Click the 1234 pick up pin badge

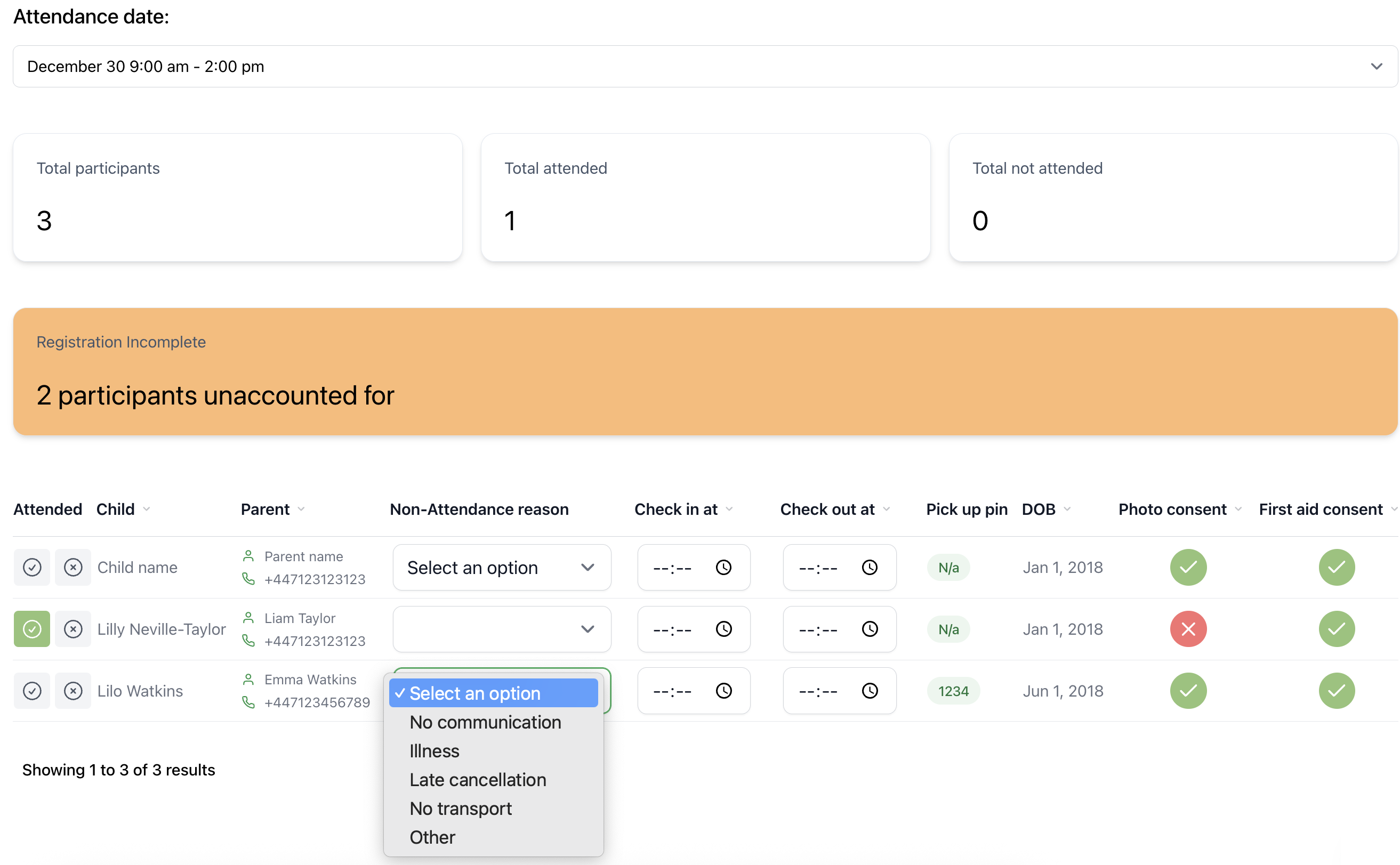tap(953, 691)
